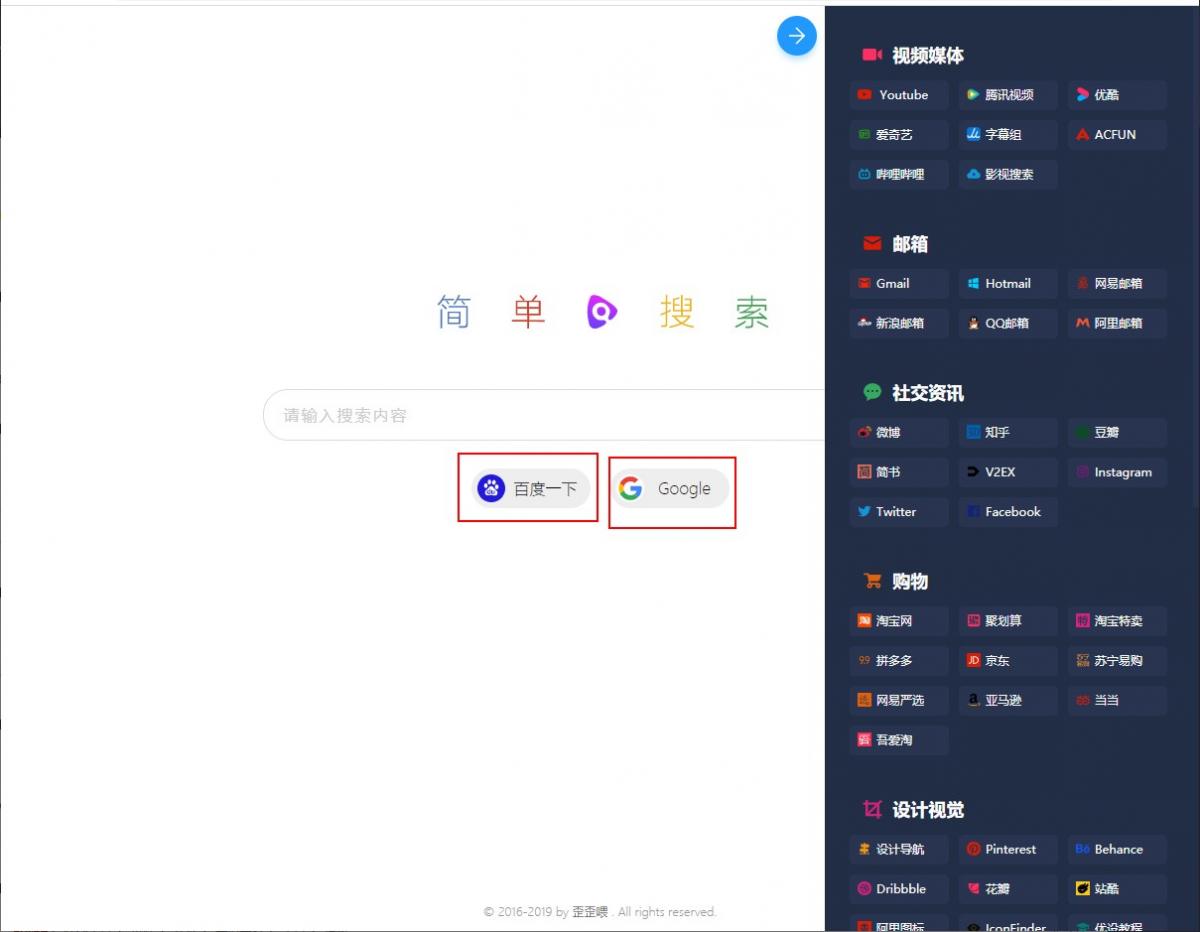
Task: Click the blue arrow button to collapse sidebar
Action: (x=797, y=36)
